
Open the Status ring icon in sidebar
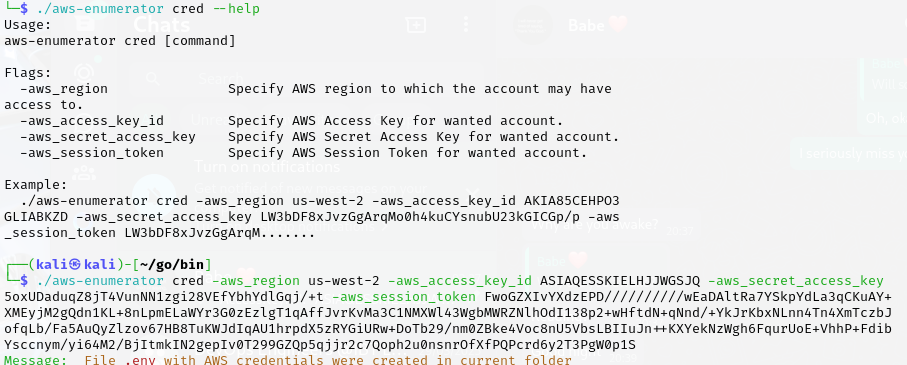click(84, 73)
